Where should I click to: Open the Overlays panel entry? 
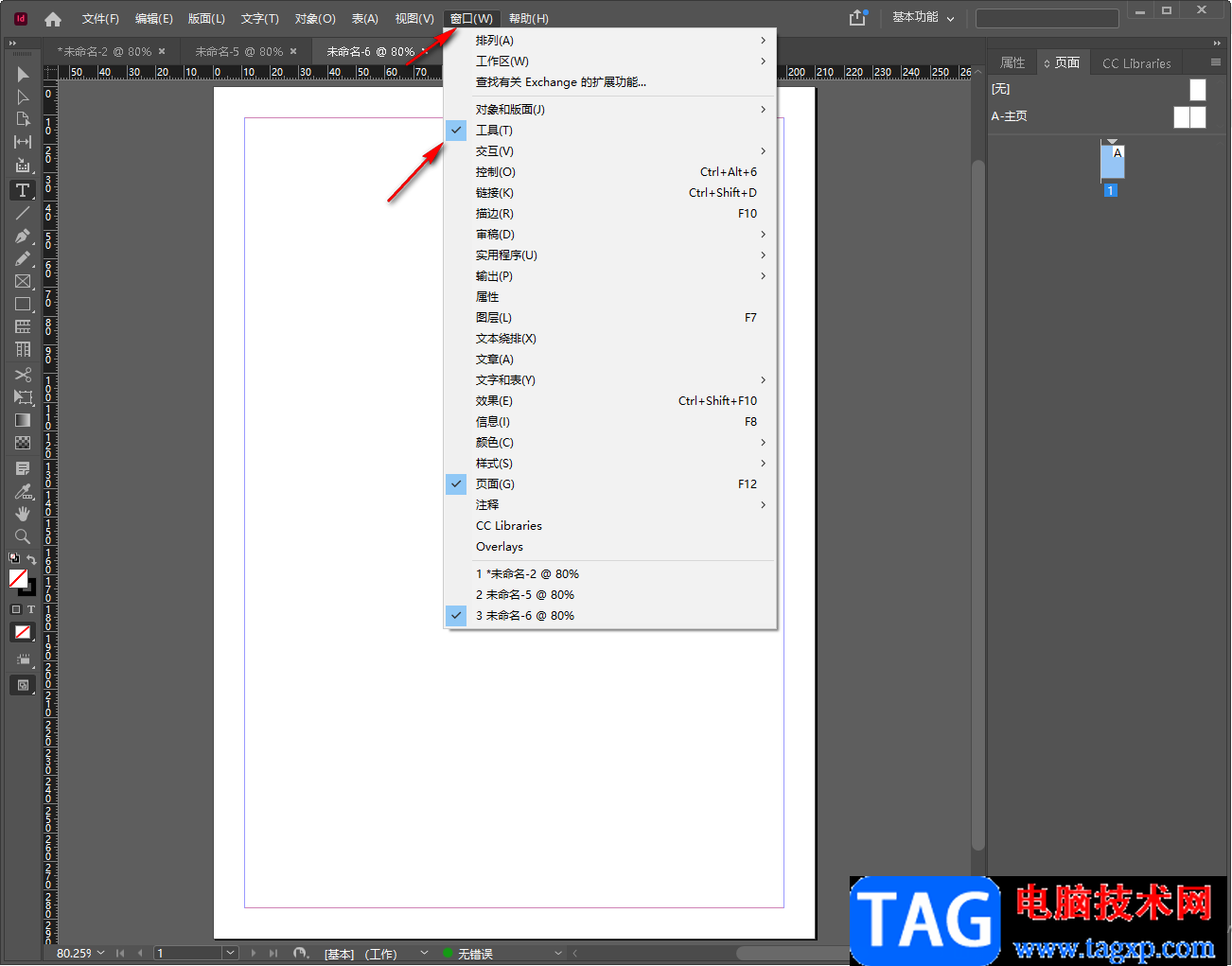point(610,547)
